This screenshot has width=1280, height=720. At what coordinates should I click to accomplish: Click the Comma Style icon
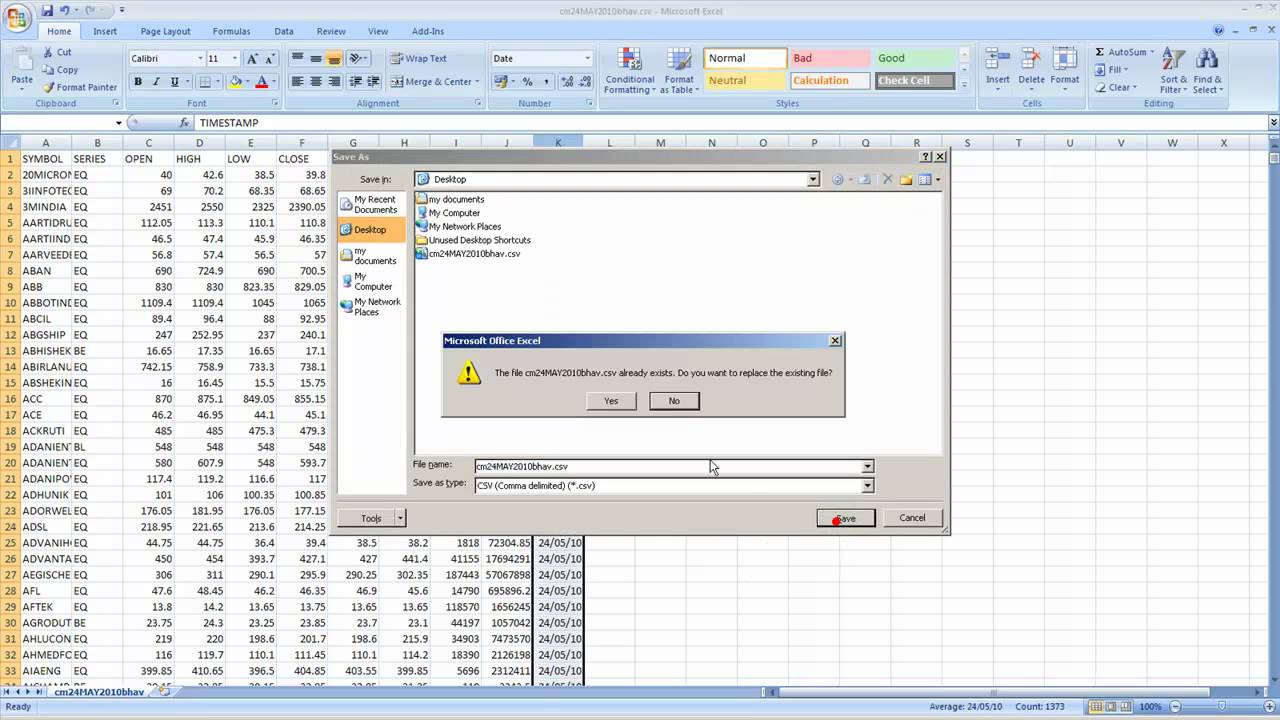click(x=547, y=82)
